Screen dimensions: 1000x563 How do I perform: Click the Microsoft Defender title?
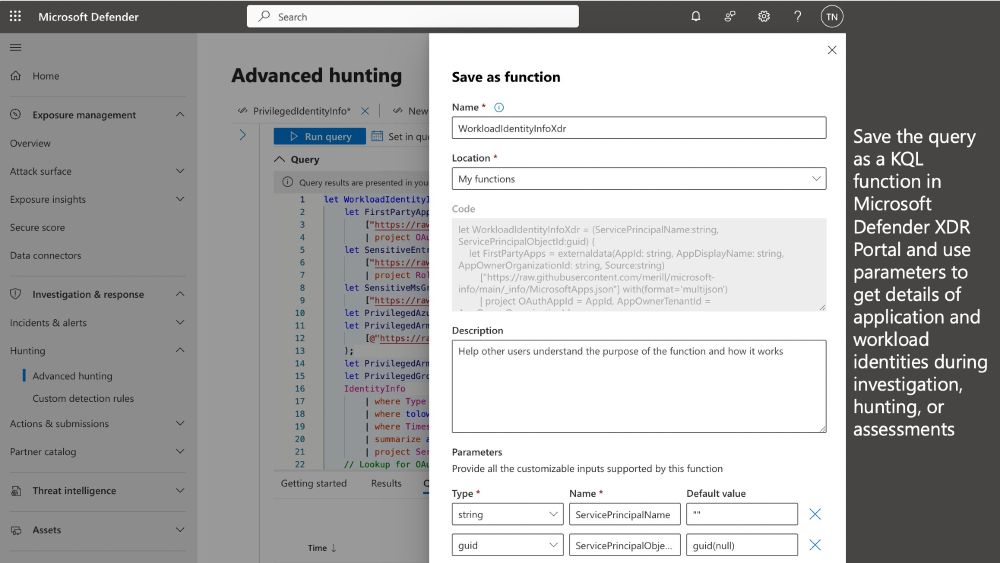coord(88,17)
